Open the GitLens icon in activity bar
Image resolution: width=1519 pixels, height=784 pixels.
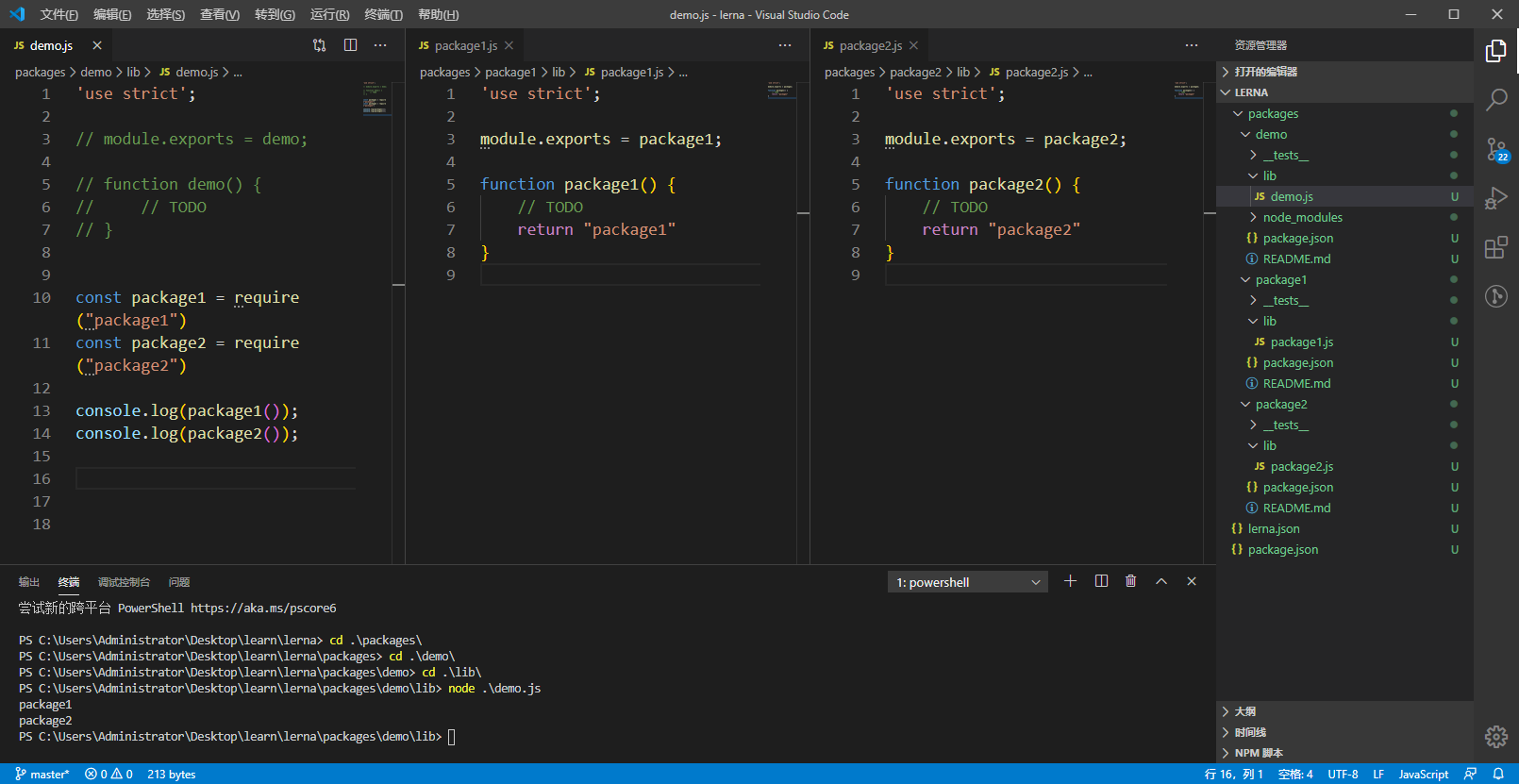1496,296
